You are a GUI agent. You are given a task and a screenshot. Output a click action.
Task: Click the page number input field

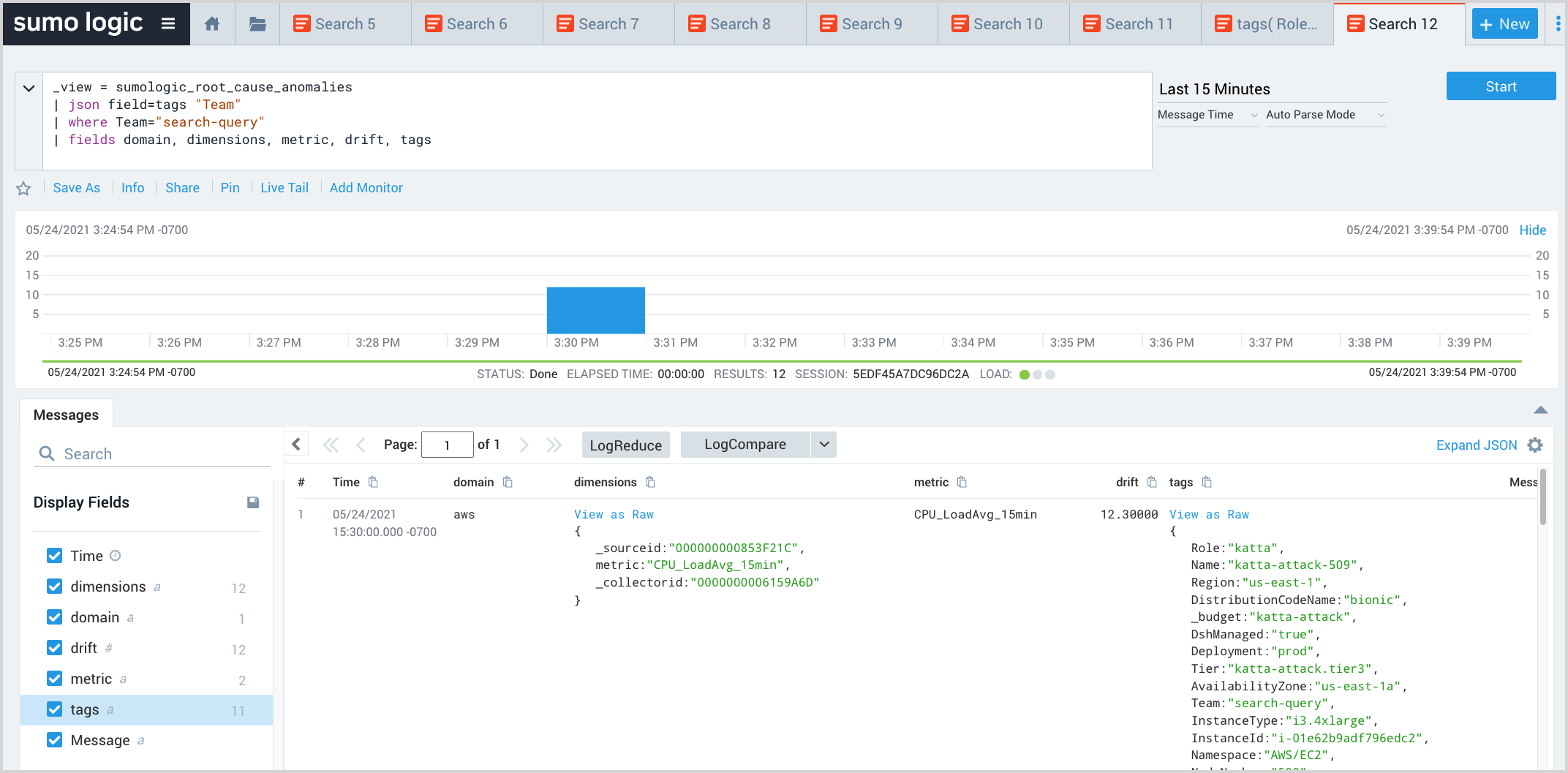447,445
